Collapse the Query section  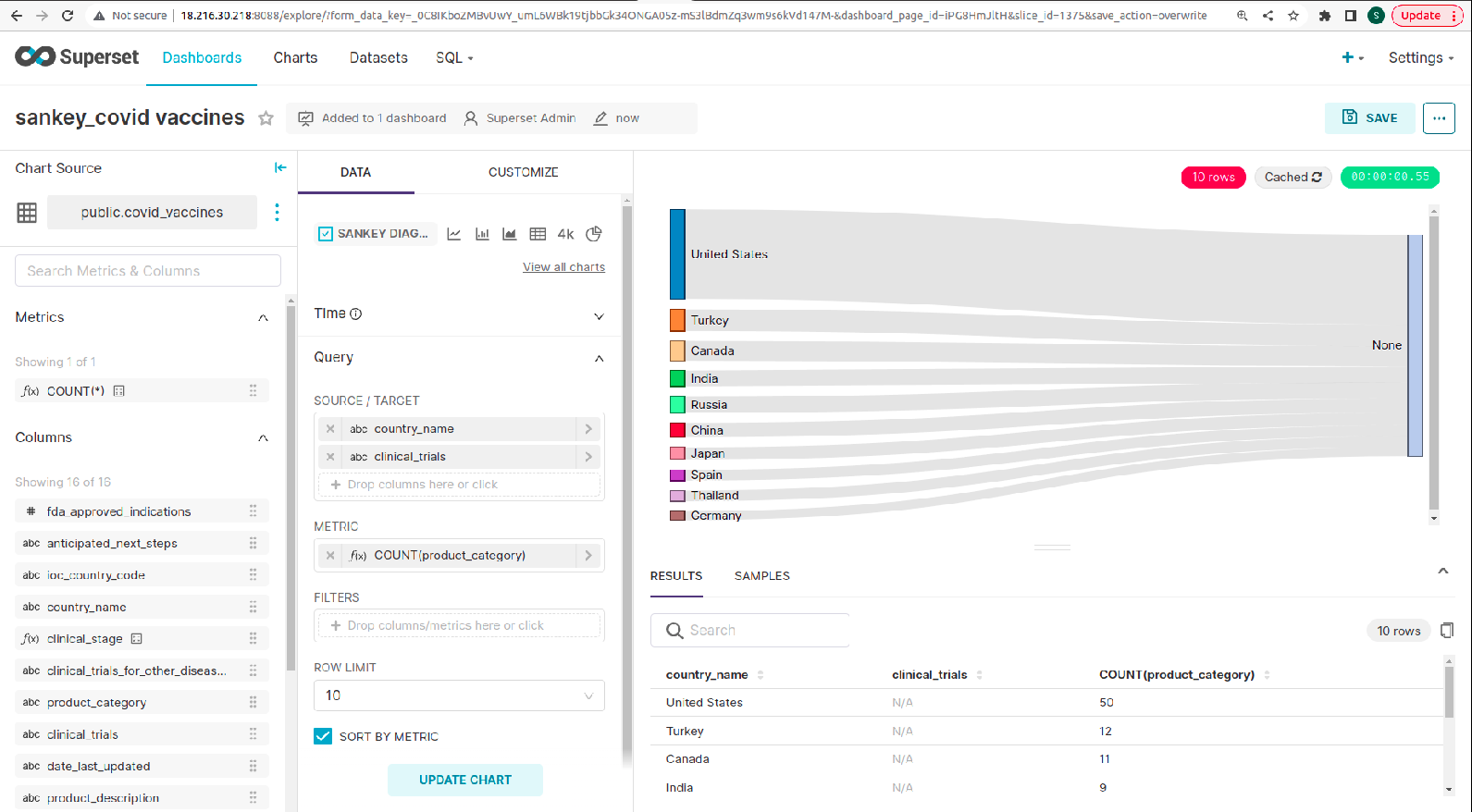[x=599, y=358]
